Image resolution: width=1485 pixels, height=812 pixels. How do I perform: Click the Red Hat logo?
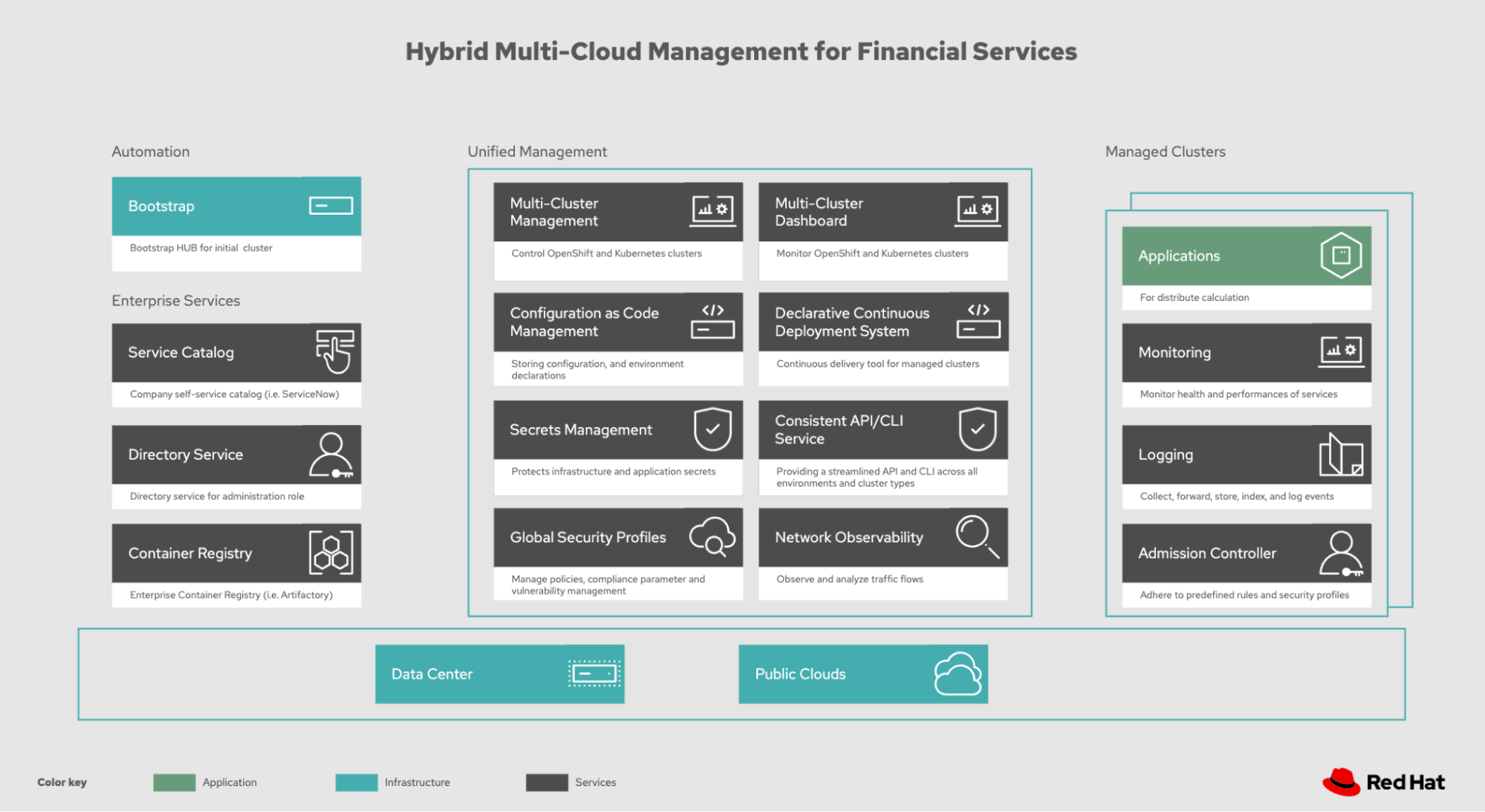pos(1383,782)
